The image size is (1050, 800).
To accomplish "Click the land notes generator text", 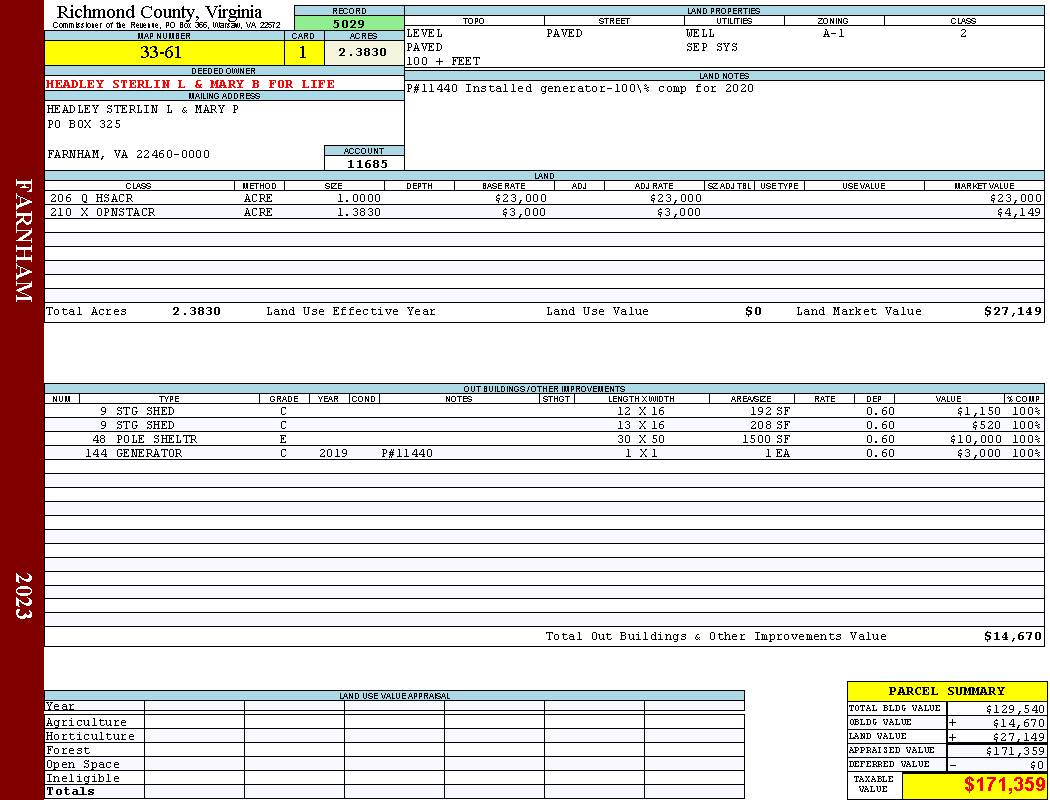I will 580,88.
